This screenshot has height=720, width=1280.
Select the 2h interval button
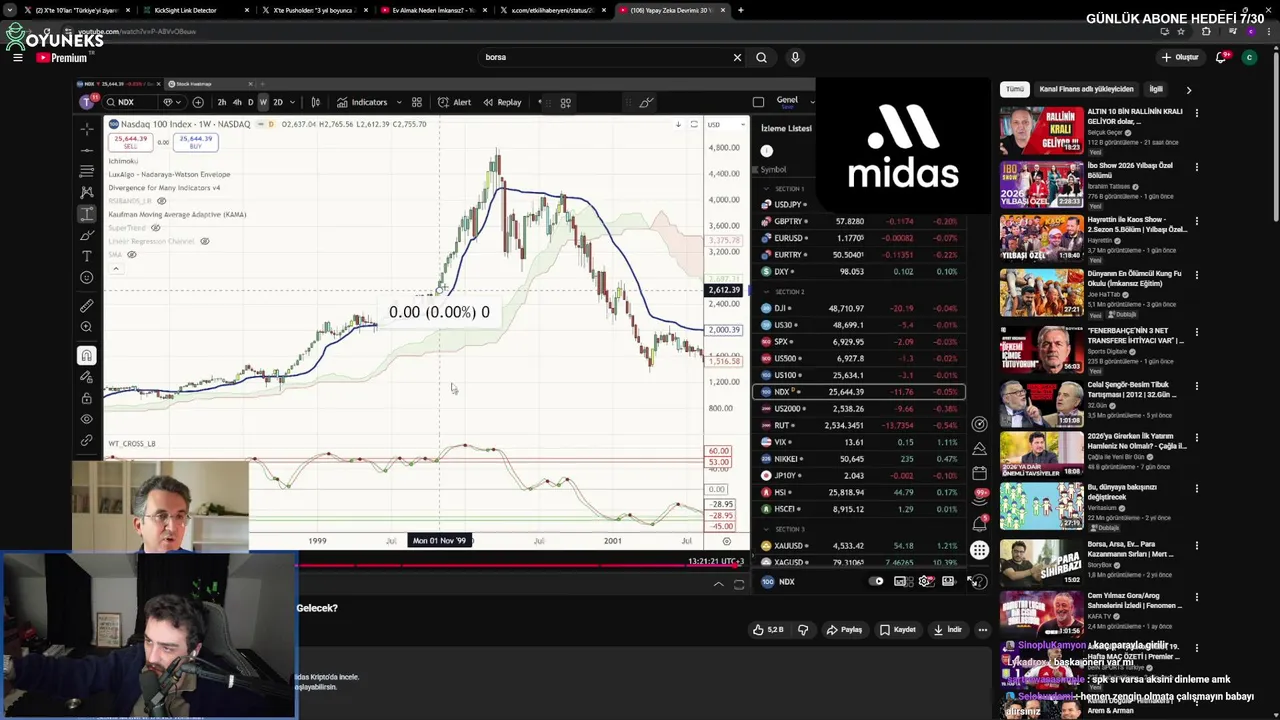click(x=222, y=102)
